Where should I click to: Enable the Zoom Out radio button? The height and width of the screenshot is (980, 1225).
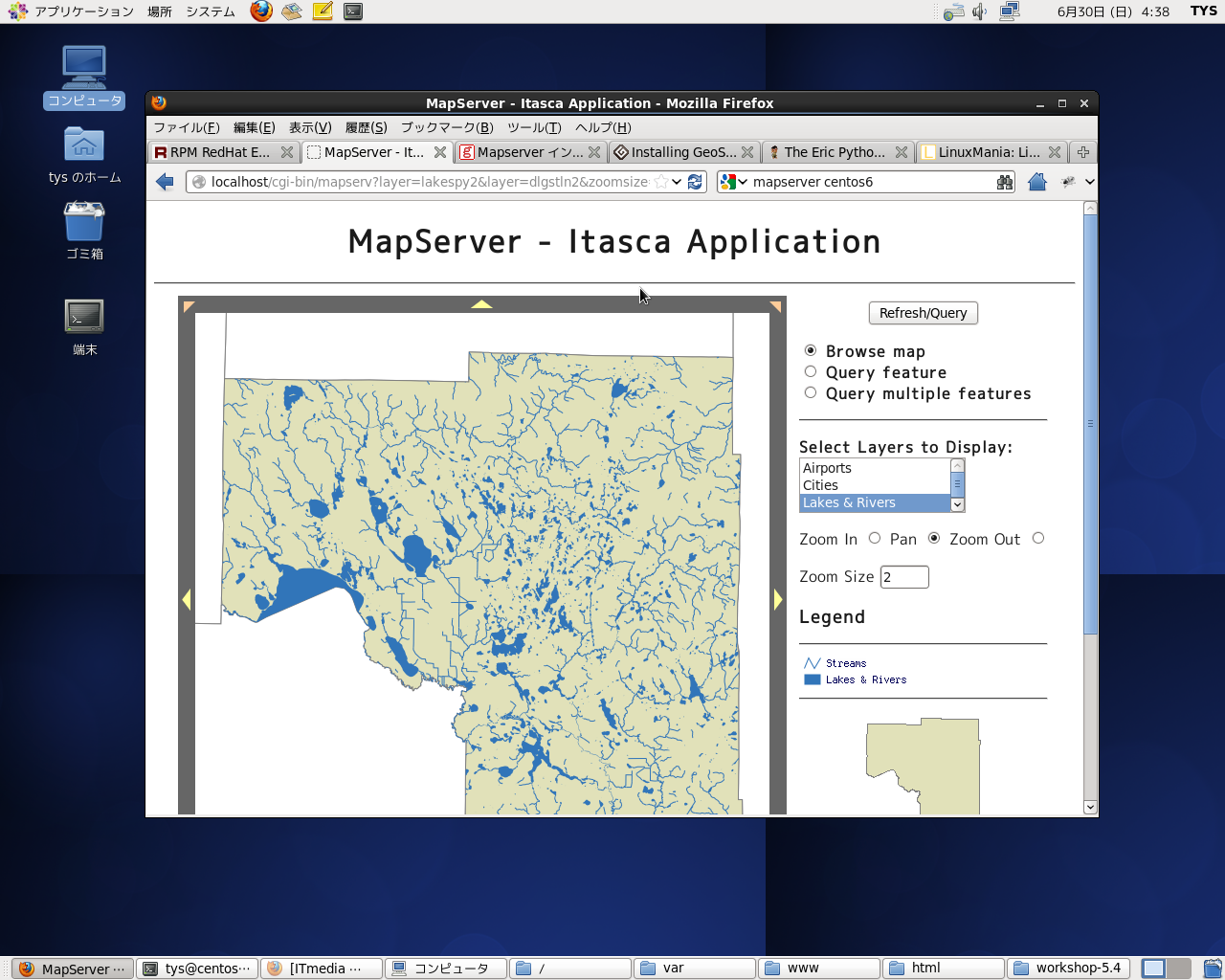click(x=1038, y=538)
